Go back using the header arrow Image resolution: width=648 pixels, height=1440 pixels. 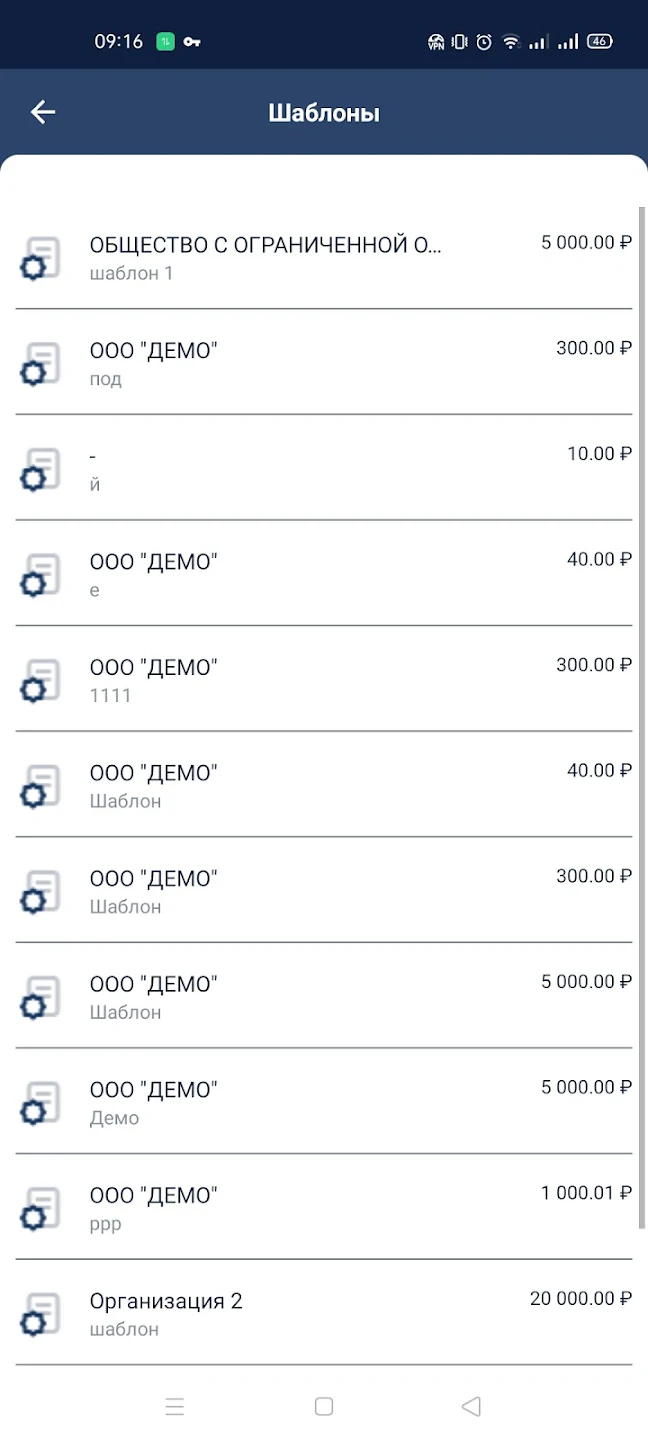(x=43, y=112)
